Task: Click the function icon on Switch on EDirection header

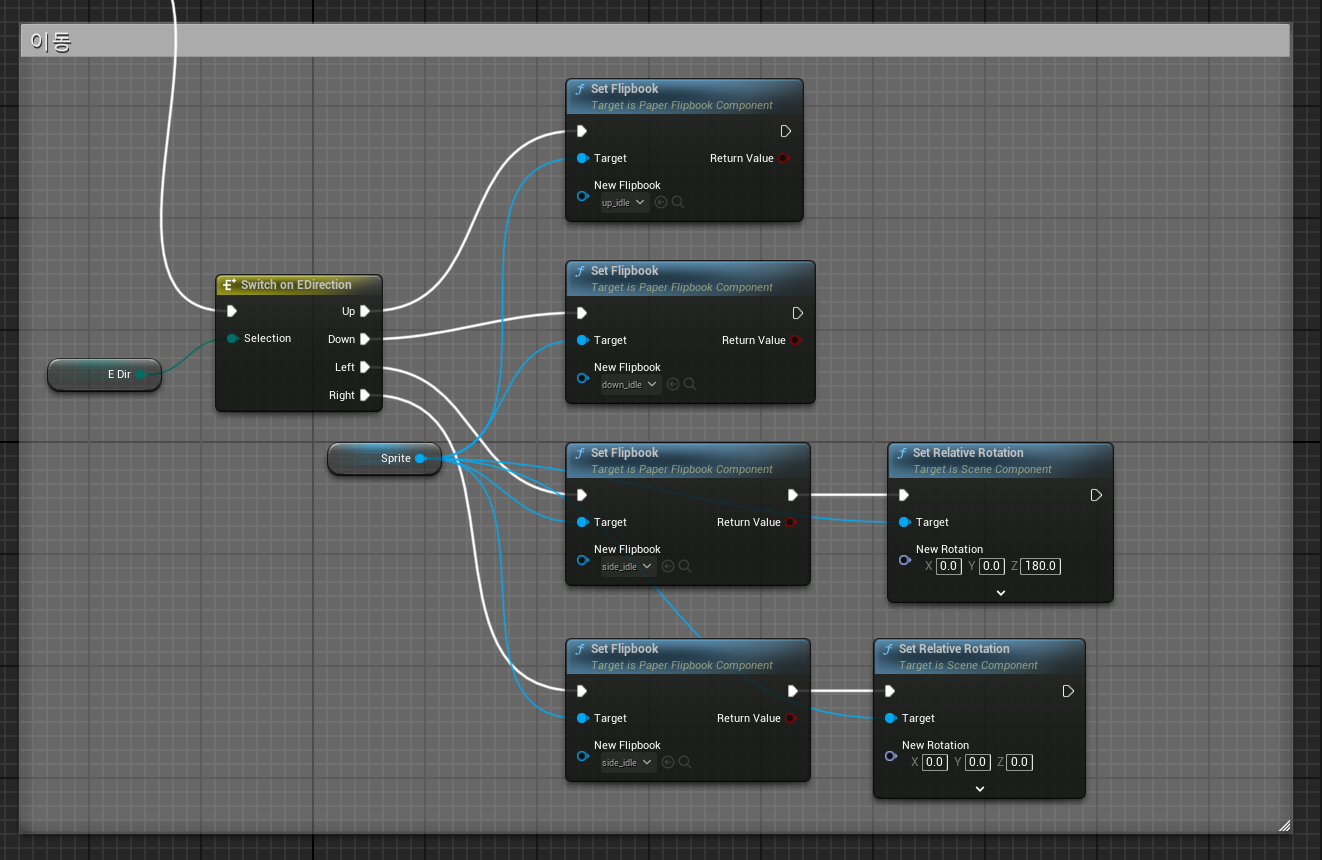Action: [229, 285]
